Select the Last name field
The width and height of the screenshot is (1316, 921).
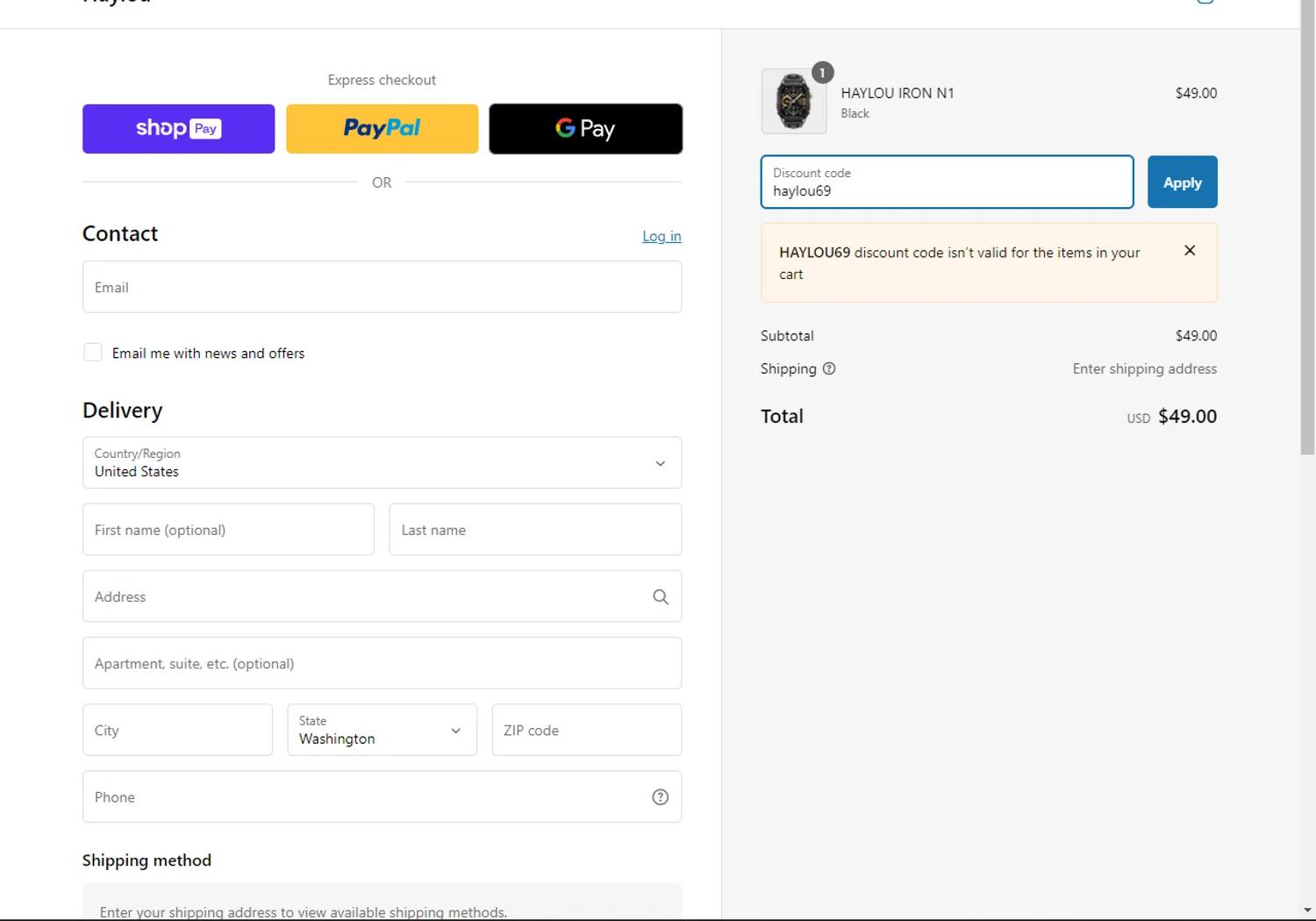coord(534,530)
